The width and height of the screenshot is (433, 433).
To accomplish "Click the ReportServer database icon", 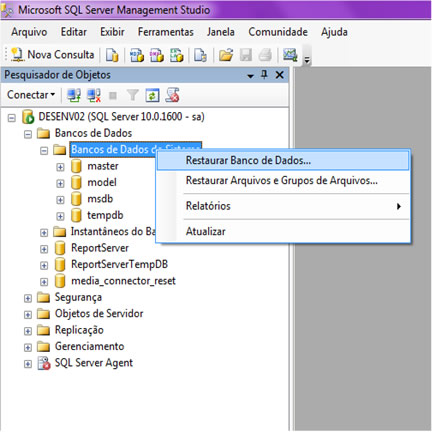I will click(60, 248).
